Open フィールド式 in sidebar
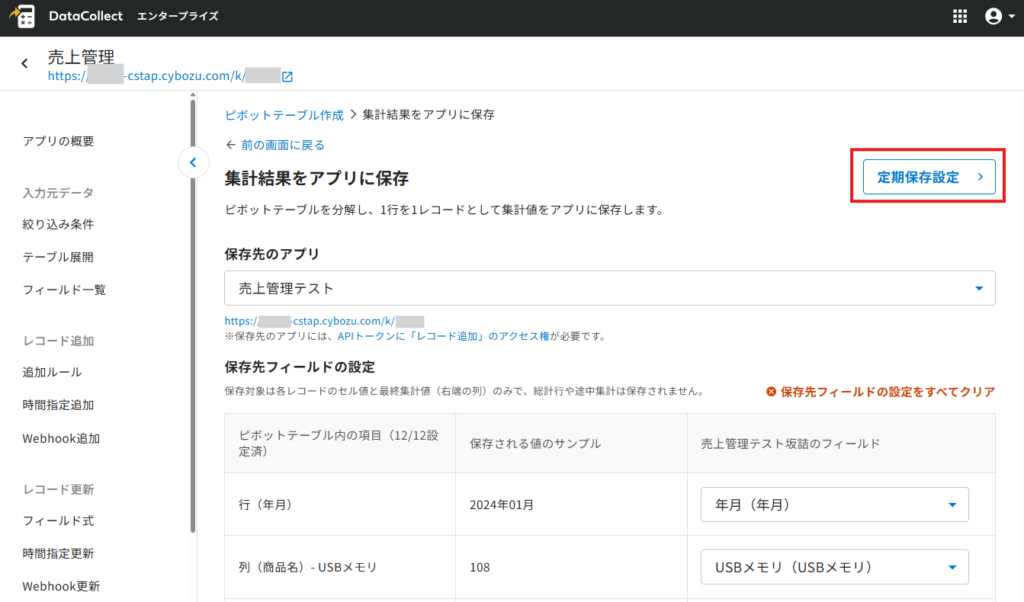The image size is (1024, 602). (58, 520)
